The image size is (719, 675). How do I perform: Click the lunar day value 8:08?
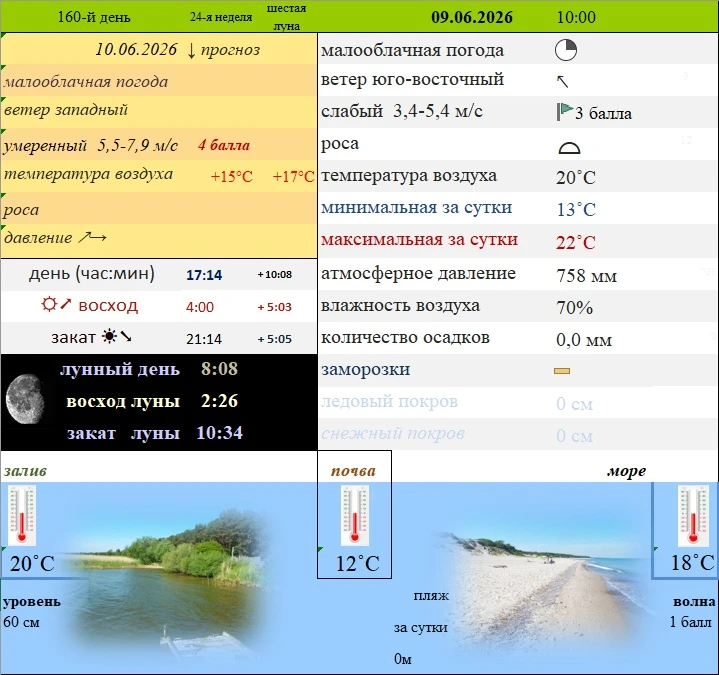(220, 369)
